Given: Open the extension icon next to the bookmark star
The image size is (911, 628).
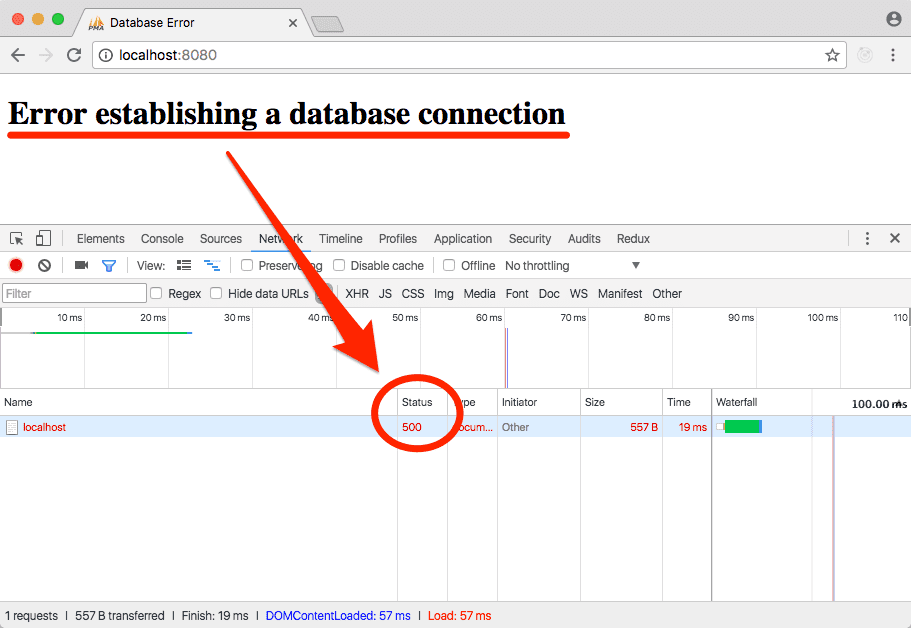Looking at the screenshot, I should click(x=865, y=55).
